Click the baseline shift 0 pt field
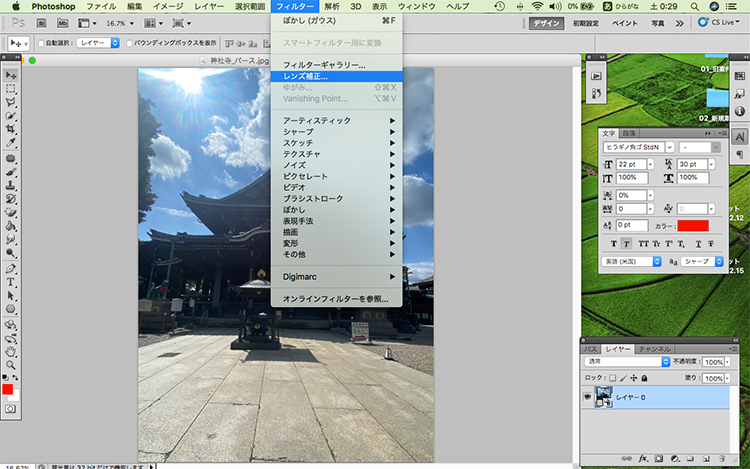Viewport: 750px width, 469px height. click(x=631, y=225)
